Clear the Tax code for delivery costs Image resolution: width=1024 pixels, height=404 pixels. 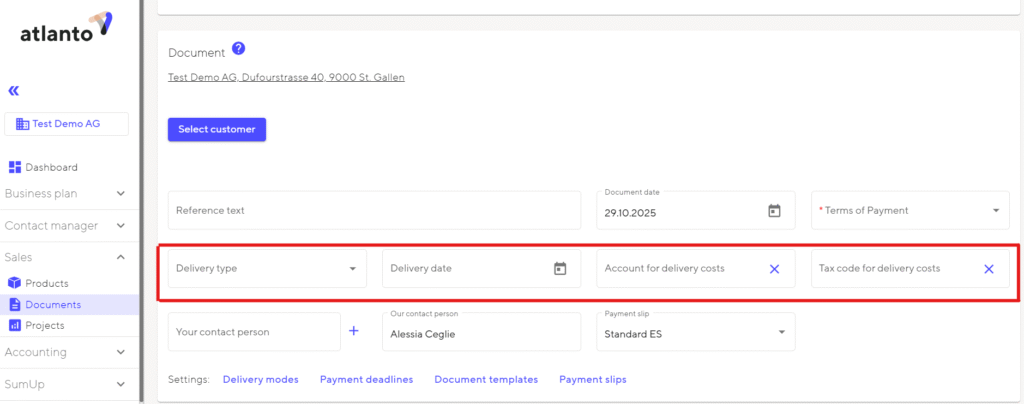(988, 269)
